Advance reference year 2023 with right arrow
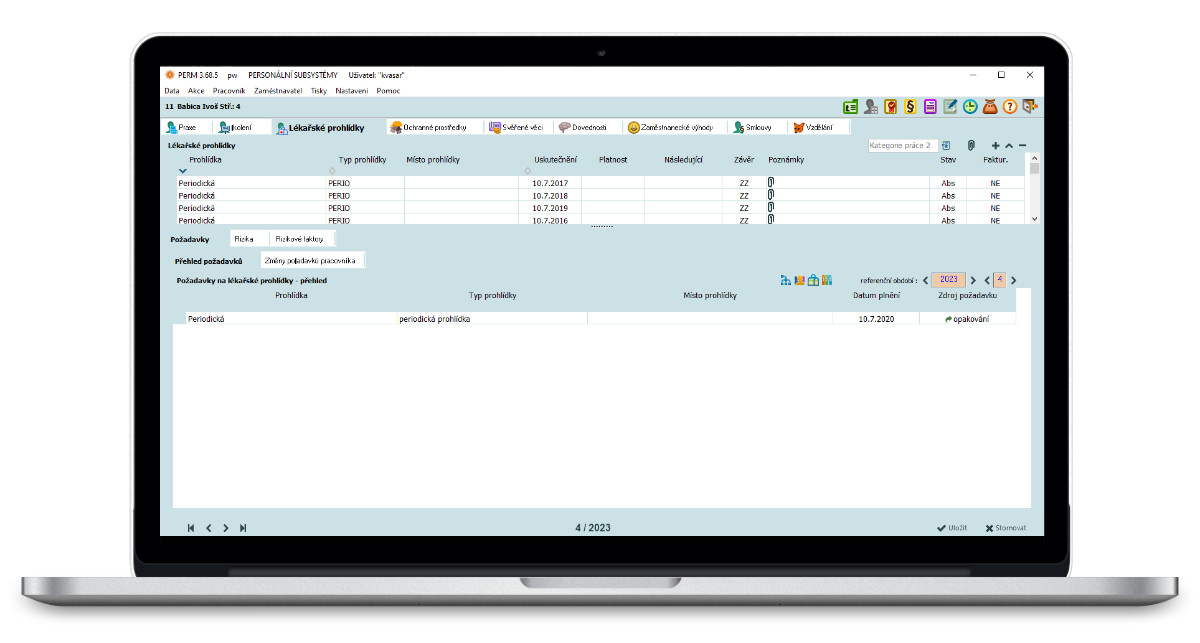This screenshot has width=1200, height=643. [x=973, y=280]
